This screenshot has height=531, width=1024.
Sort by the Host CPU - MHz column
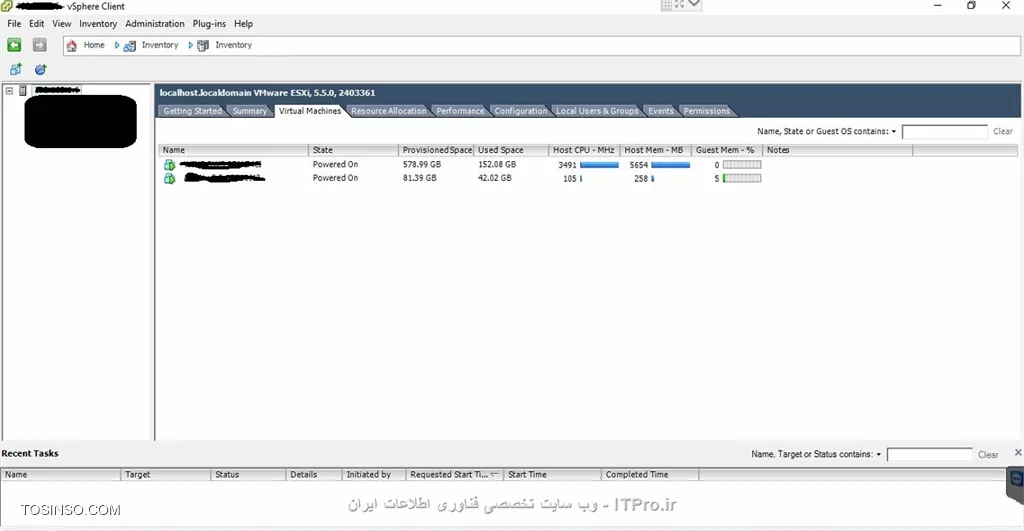point(584,150)
